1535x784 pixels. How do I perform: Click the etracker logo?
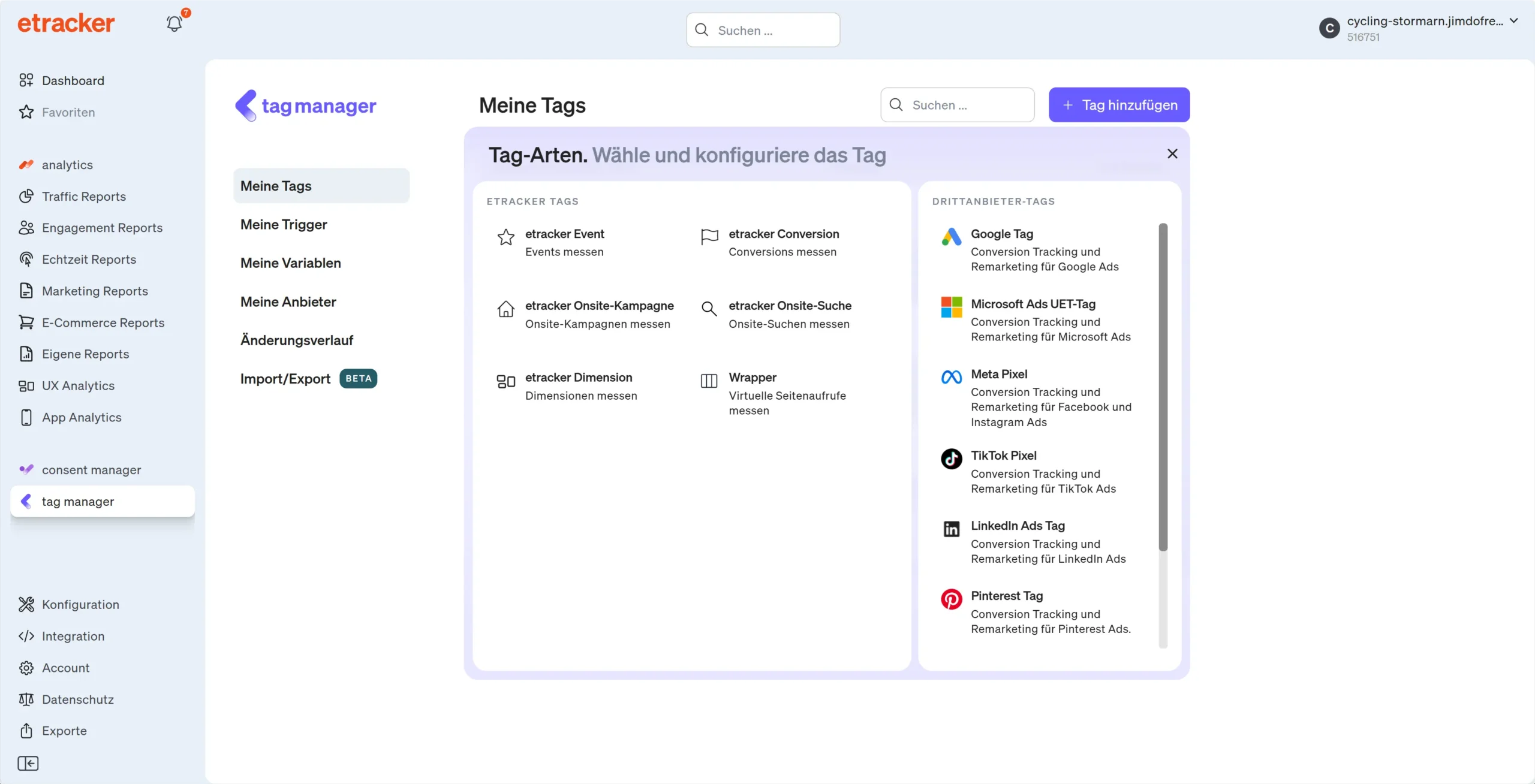click(66, 23)
